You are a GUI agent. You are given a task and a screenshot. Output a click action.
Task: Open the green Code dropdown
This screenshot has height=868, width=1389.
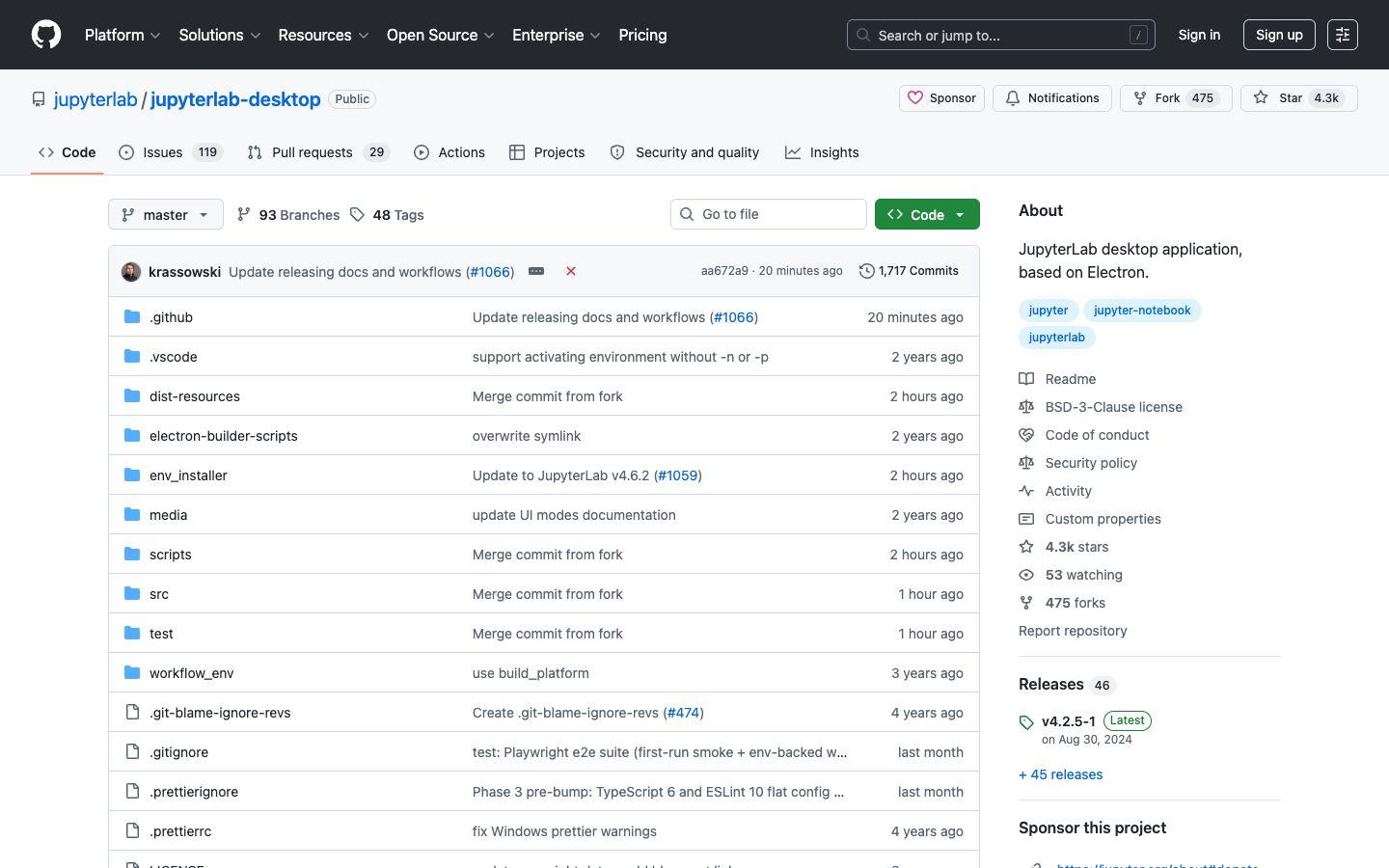tap(927, 214)
